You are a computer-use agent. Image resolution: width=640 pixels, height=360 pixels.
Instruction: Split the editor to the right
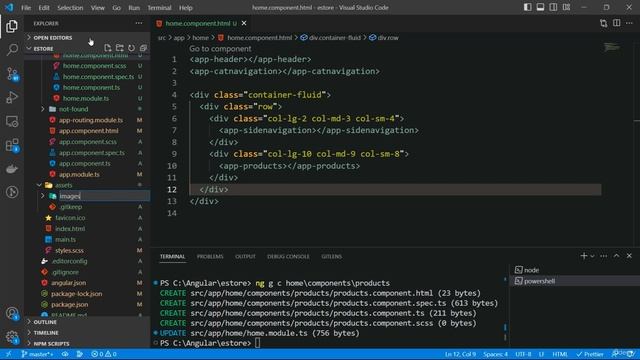(616, 23)
